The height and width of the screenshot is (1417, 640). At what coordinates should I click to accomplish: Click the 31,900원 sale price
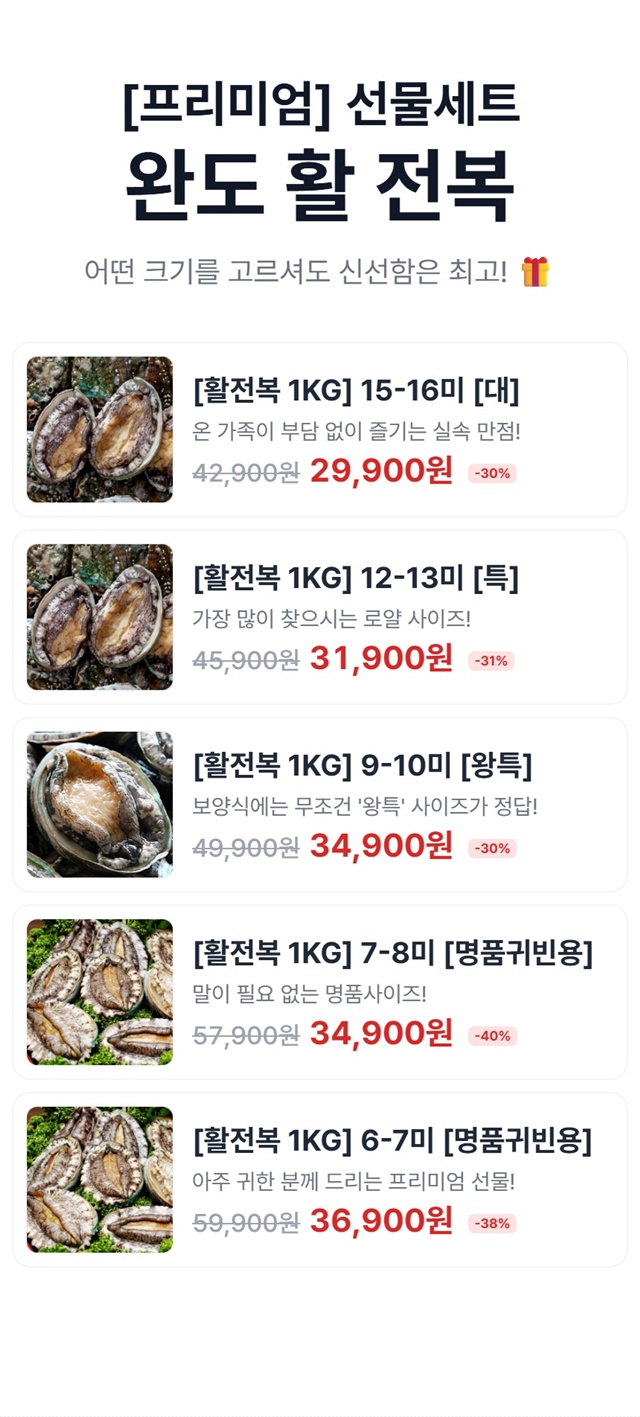381,659
